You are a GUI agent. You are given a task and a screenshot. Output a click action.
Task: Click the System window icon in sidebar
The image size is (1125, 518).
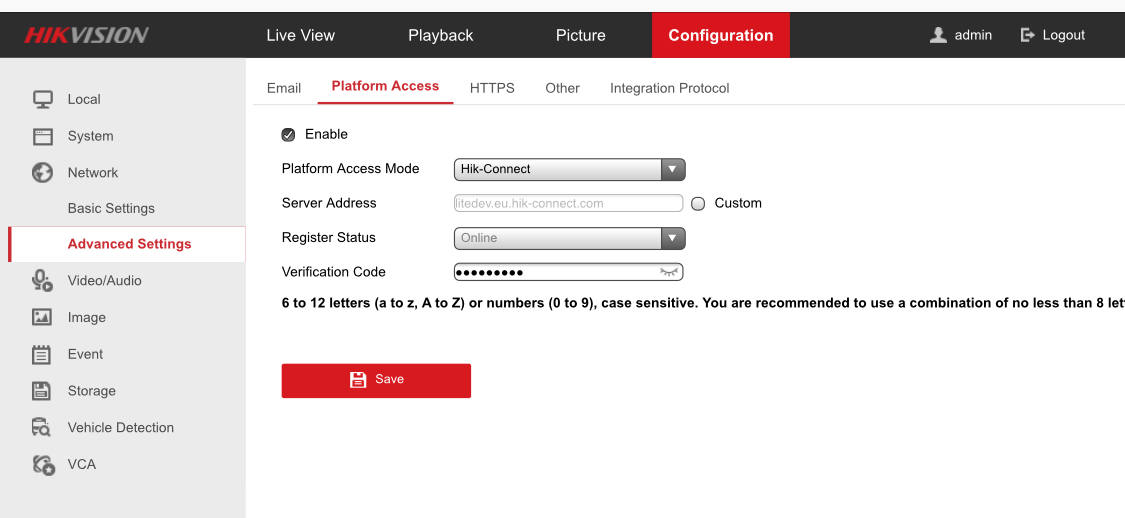pyautogui.click(x=42, y=136)
